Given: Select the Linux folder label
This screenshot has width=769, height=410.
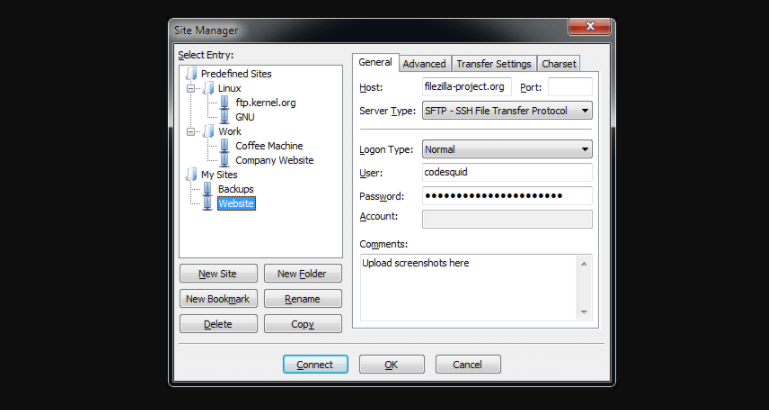Looking at the screenshot, I should (x=229, y=88).
